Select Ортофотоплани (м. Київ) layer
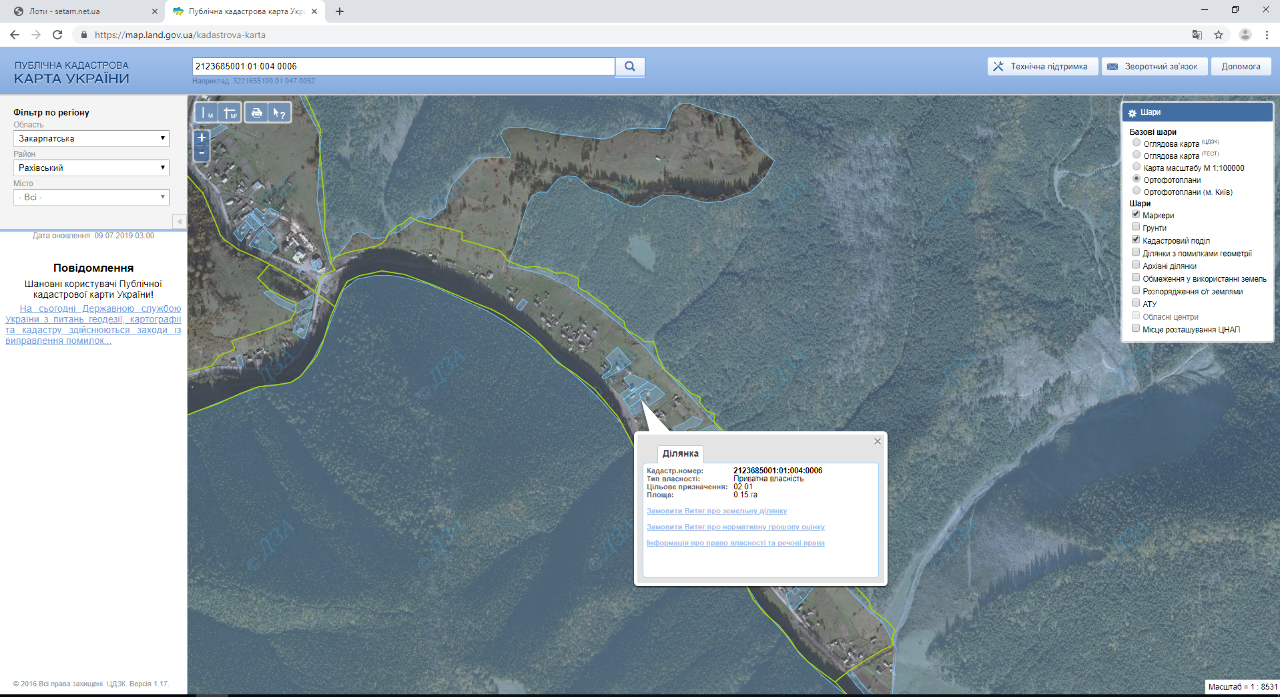The height and width of the screenshot is (697, 1280). point(1136,190)
